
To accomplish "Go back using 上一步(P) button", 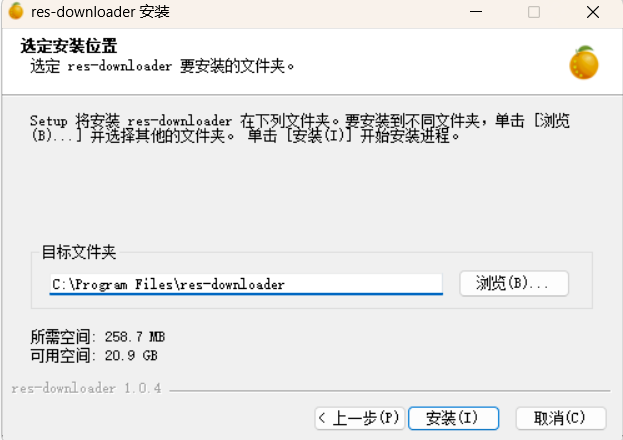I will click(360, 418).
